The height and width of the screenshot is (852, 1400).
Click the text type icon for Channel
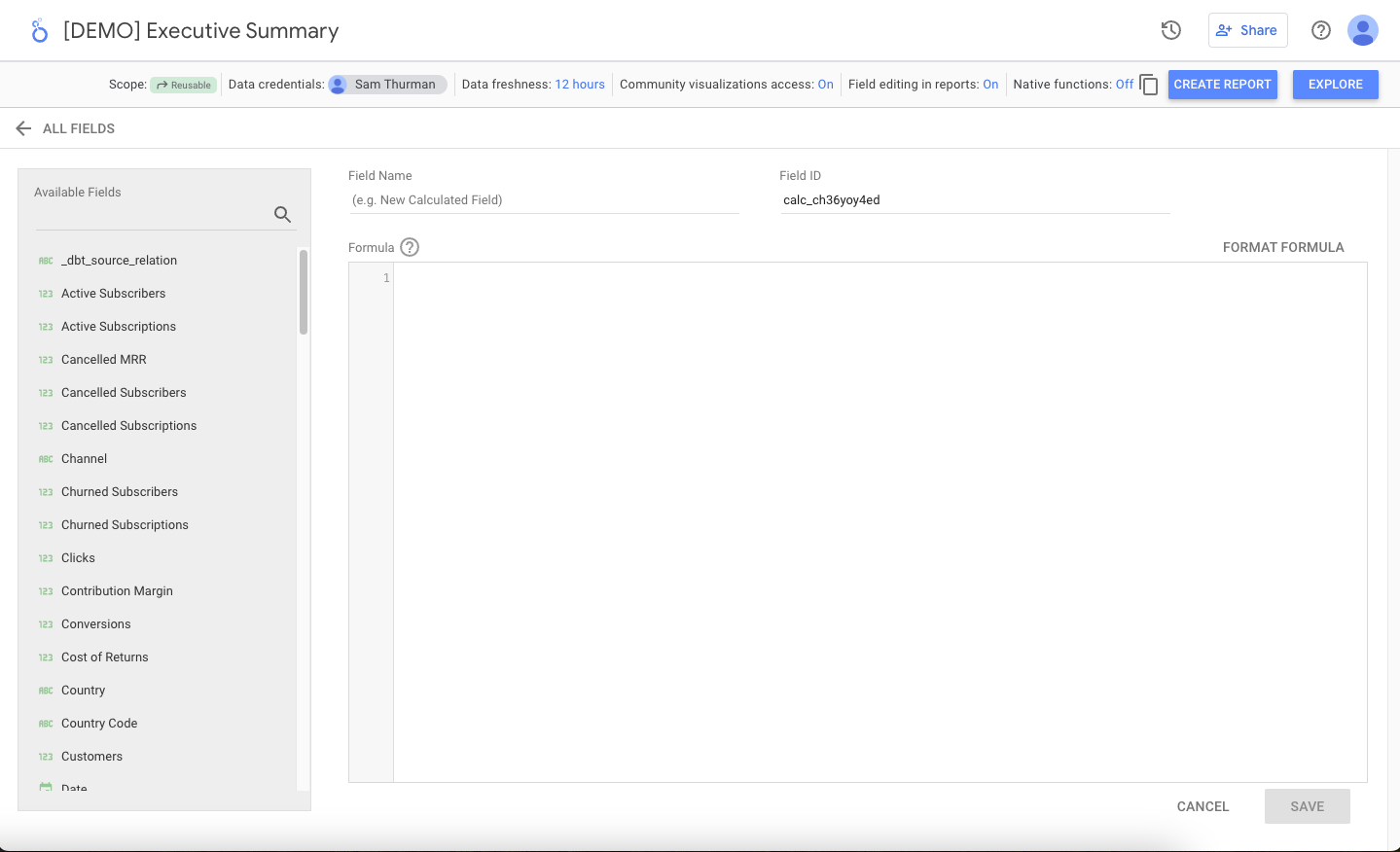point(46,459)
